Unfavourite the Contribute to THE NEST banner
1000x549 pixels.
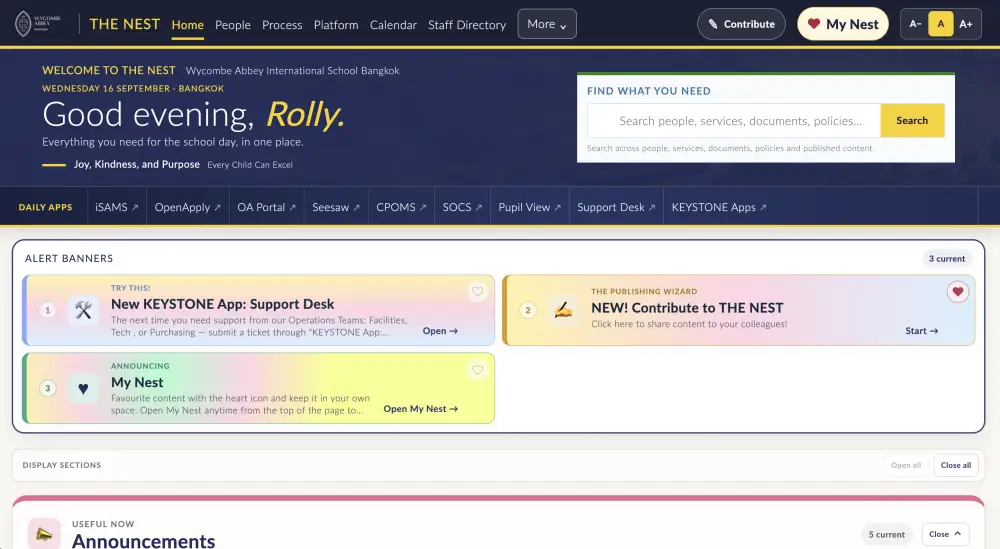tap(957, 292)
